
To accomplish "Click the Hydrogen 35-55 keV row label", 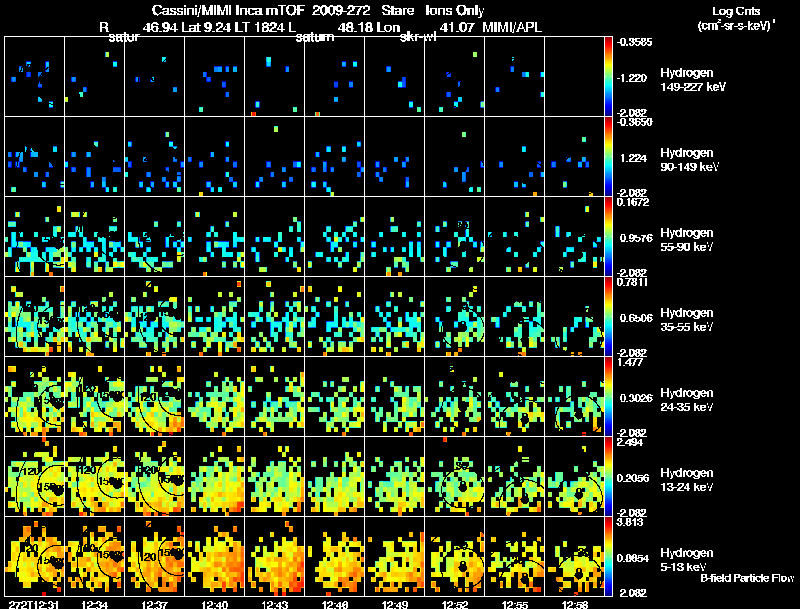I will (687, 320).
